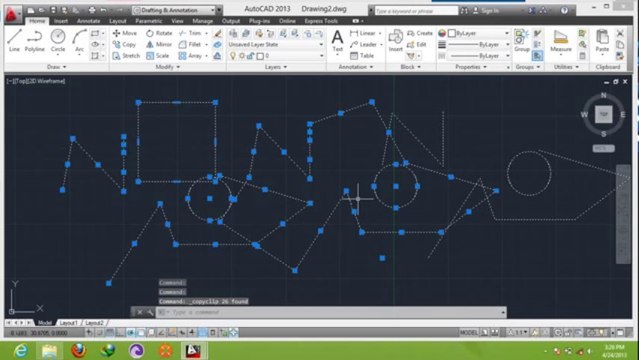Screen dimensions: 639x360
Task: Click the Lineweight icon in Properties panel
Action: pyautogui.click(x=442, y=44)
